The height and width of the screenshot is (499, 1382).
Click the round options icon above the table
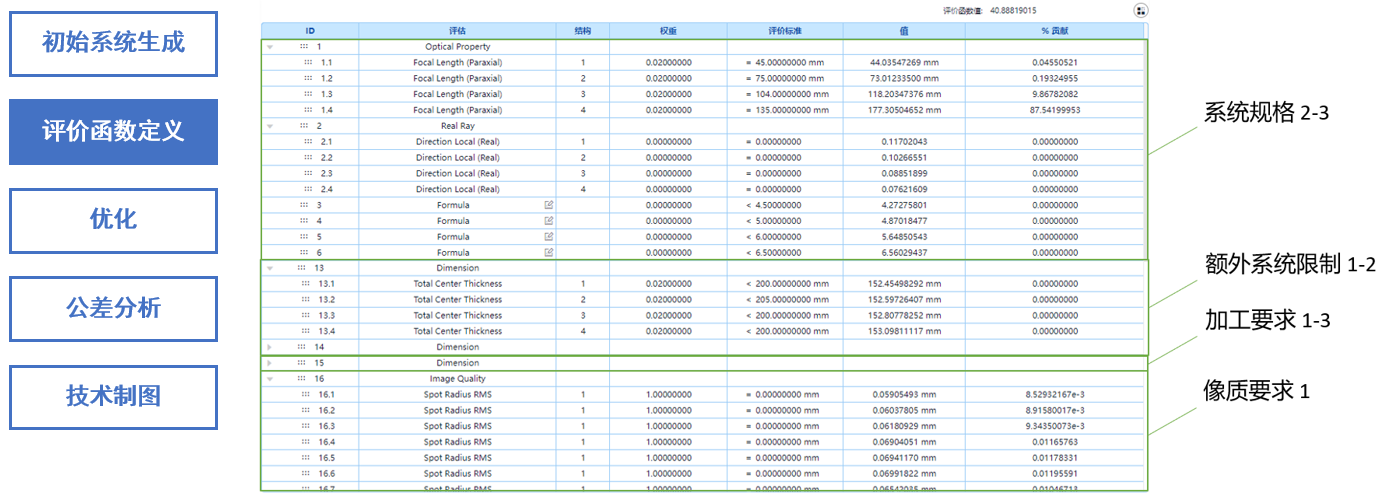click(x=1141, y=10)
